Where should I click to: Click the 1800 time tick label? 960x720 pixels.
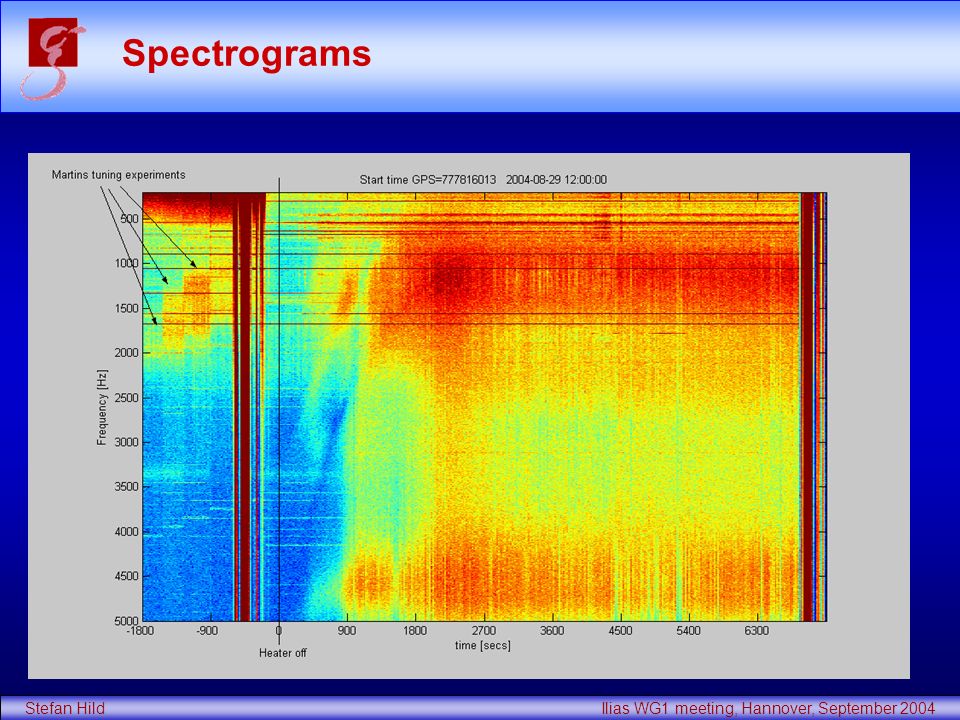415,631
